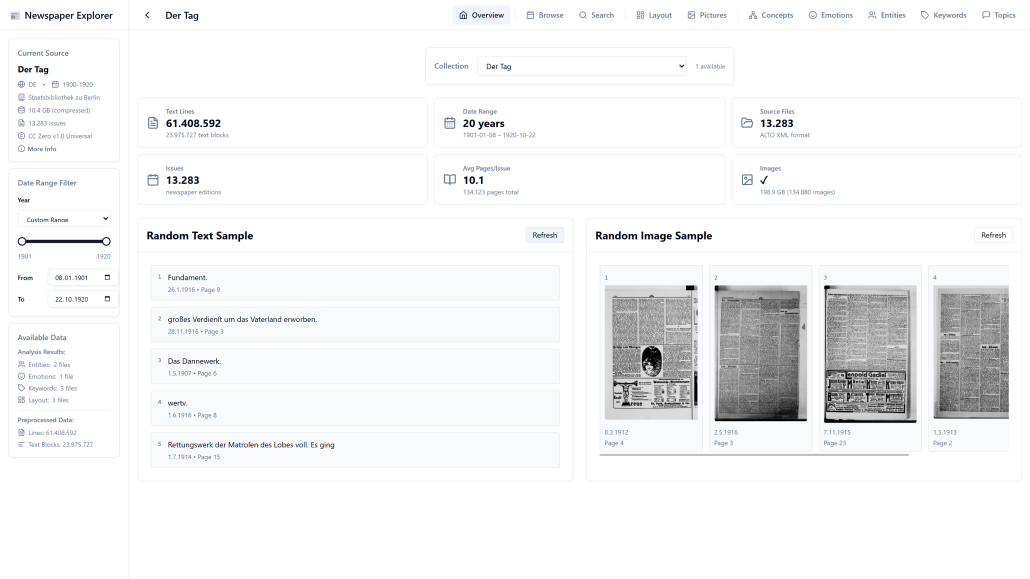
Task: Open the Year dropdown set to Custom Range
Action: point(64,219)
